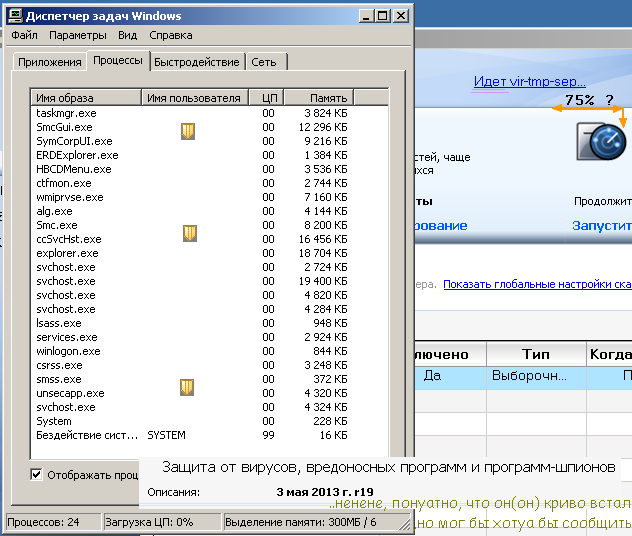
Task: Click the 3 мая 2013 г. r19 definitions date
Action: tap(325, 492)
